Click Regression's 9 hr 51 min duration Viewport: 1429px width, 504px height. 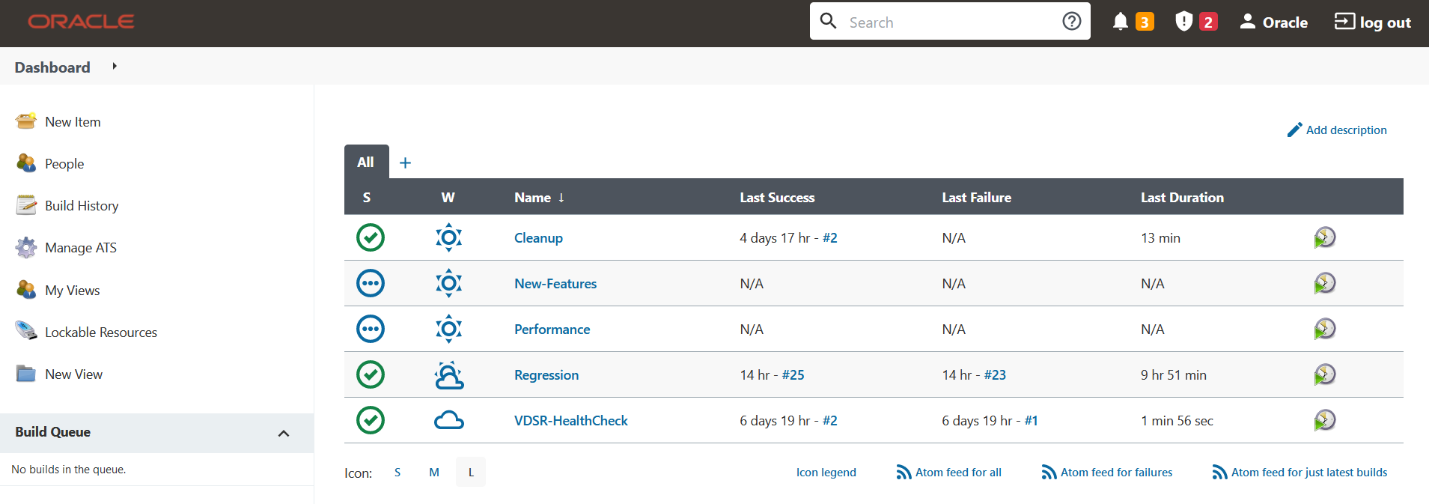[1174, 375]
